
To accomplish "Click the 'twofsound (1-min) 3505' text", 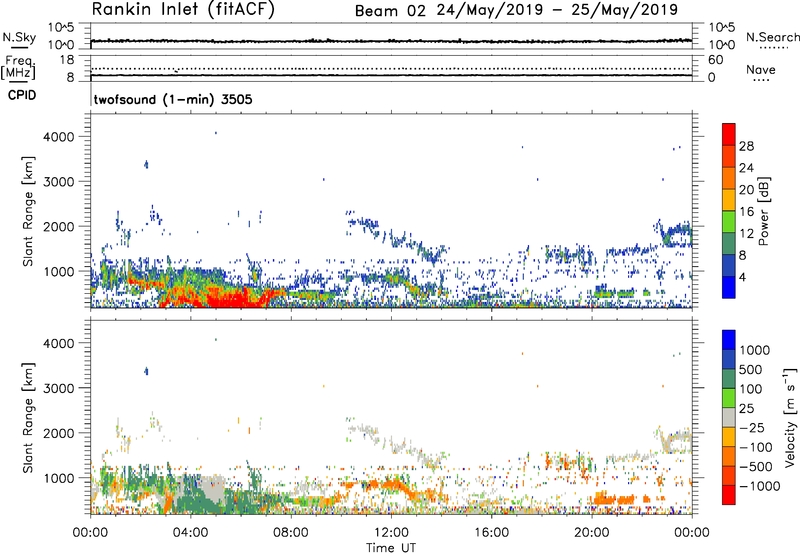I will pyautogui.click(x=173, y=99).
